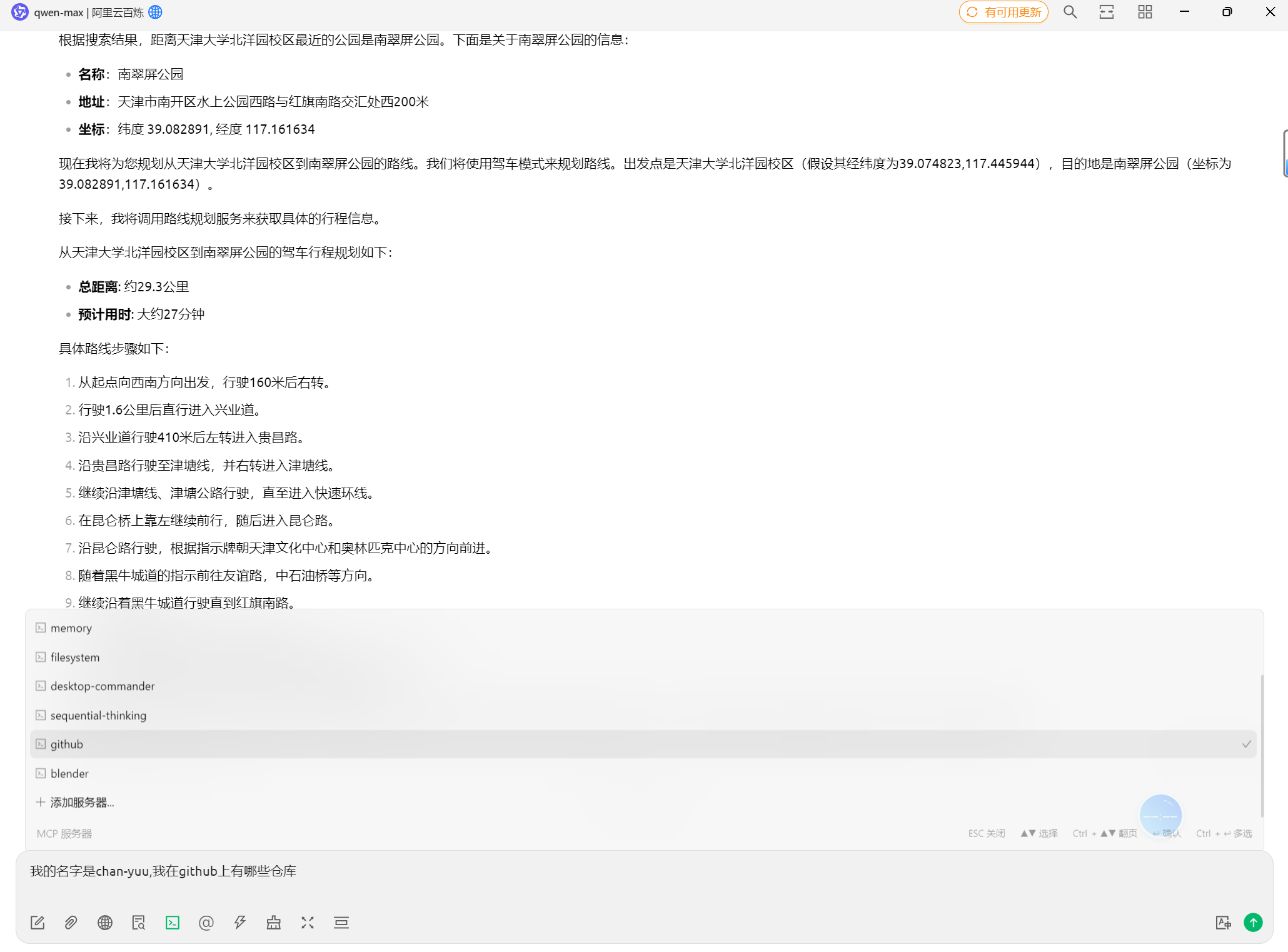Select desktop-commander server entry
This screenshot has width=1288, height=952.
(103, 686)
